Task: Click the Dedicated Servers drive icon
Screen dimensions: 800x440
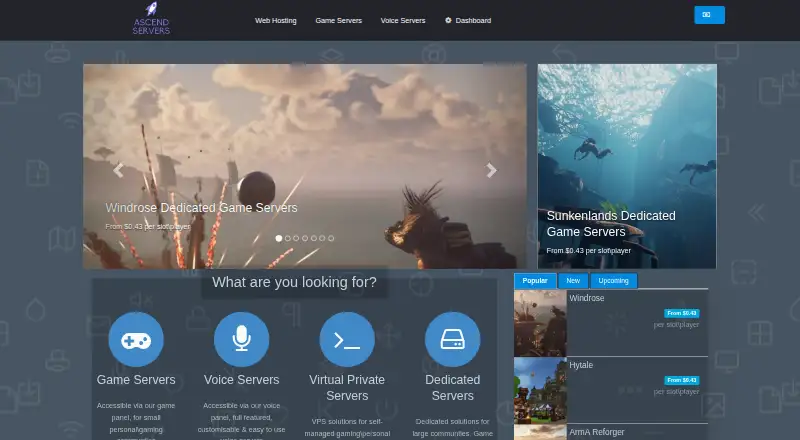Action: [x=453, y=339]
